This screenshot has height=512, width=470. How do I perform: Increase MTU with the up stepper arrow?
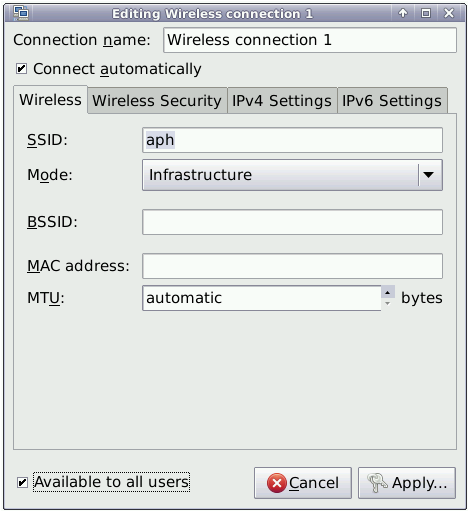pyautogui.click(x=388, y=292)
